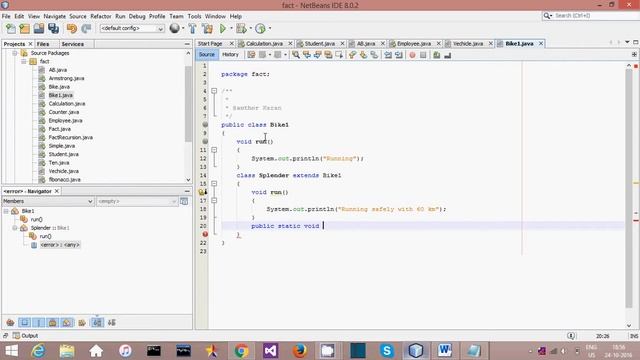The height and width of the screenshot is (360, 640).
Task: Open FactRecursion.java in Projects tree
Action: click(71, 138)
